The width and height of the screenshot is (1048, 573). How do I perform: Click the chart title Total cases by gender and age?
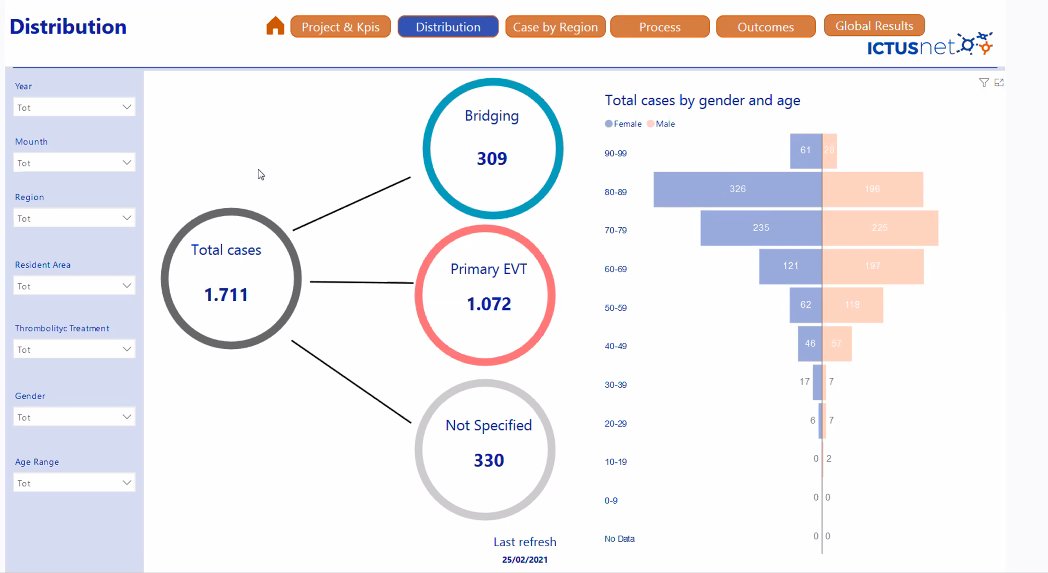[702, 100]
